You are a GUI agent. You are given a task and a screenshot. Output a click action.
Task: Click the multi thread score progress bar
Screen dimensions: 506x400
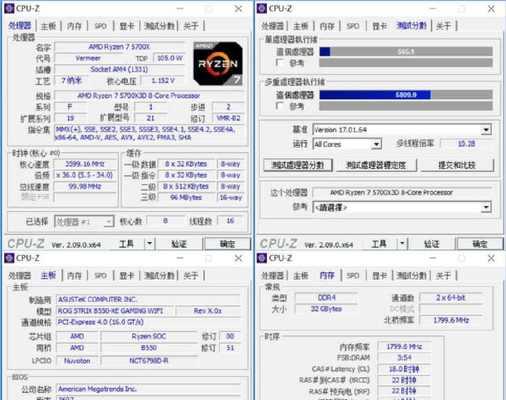[x=406, y=95]
